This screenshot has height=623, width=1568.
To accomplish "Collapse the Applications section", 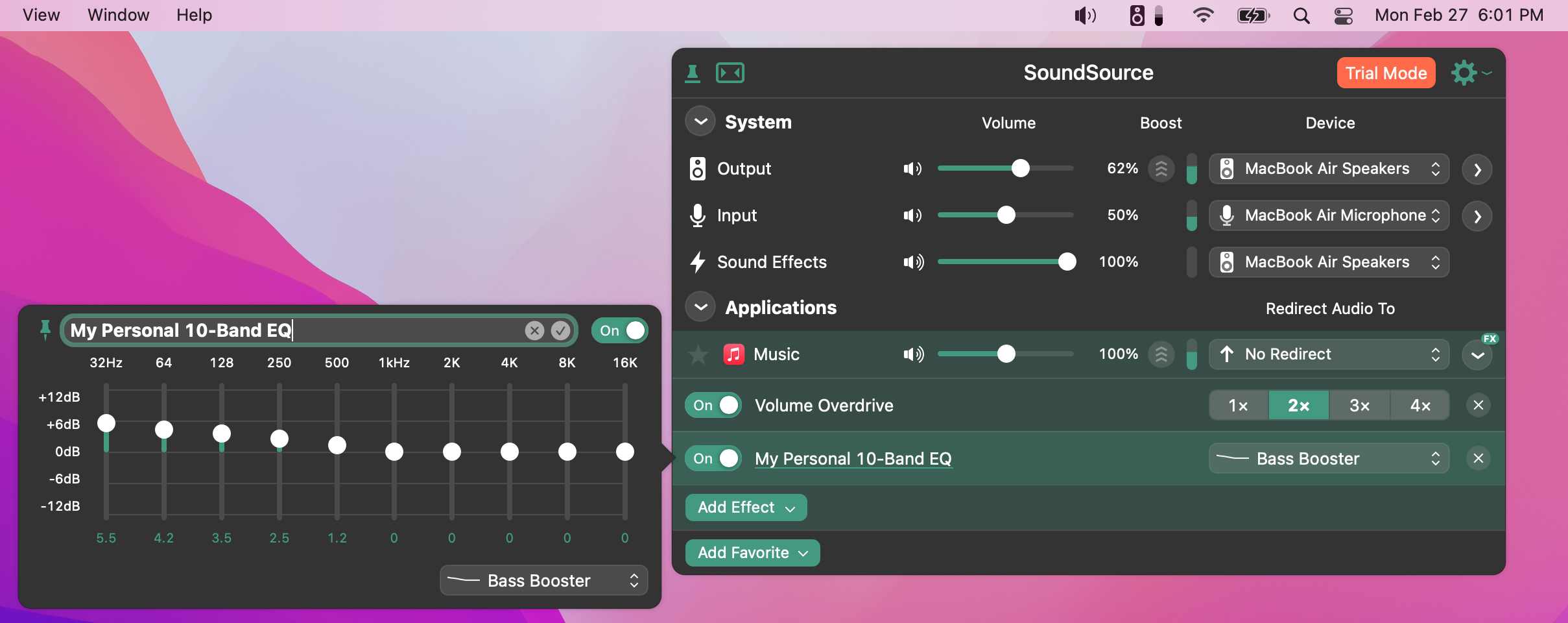I will 700,307.
